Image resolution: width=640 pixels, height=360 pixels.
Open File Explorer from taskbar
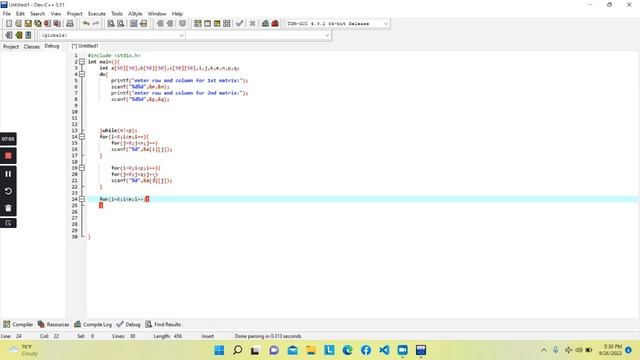(311, 350)
